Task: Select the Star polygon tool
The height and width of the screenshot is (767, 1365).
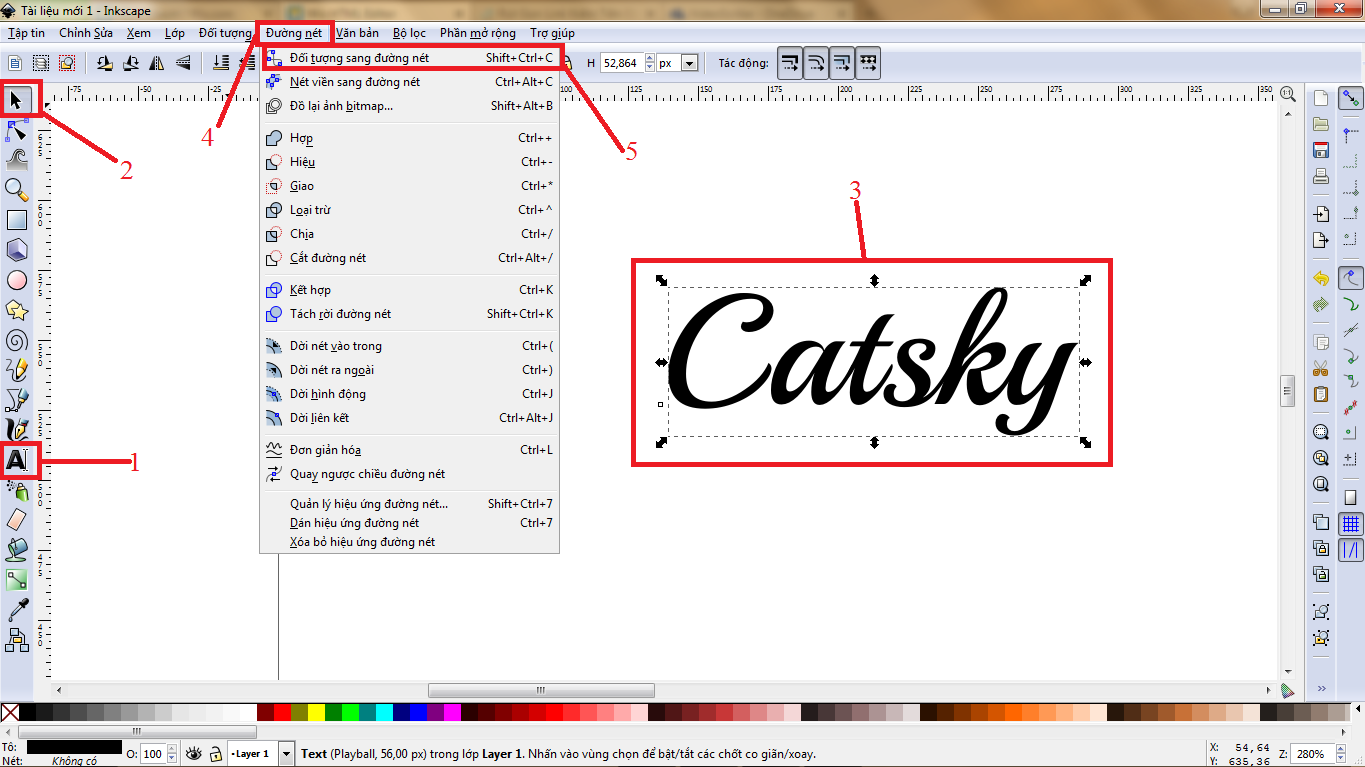Action: click(17, 309)
